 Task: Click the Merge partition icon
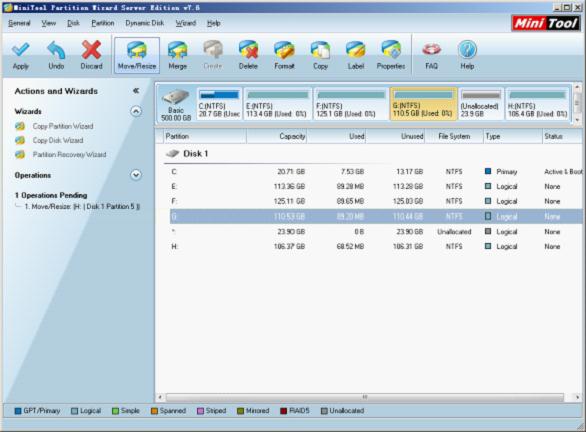[178, 50]
